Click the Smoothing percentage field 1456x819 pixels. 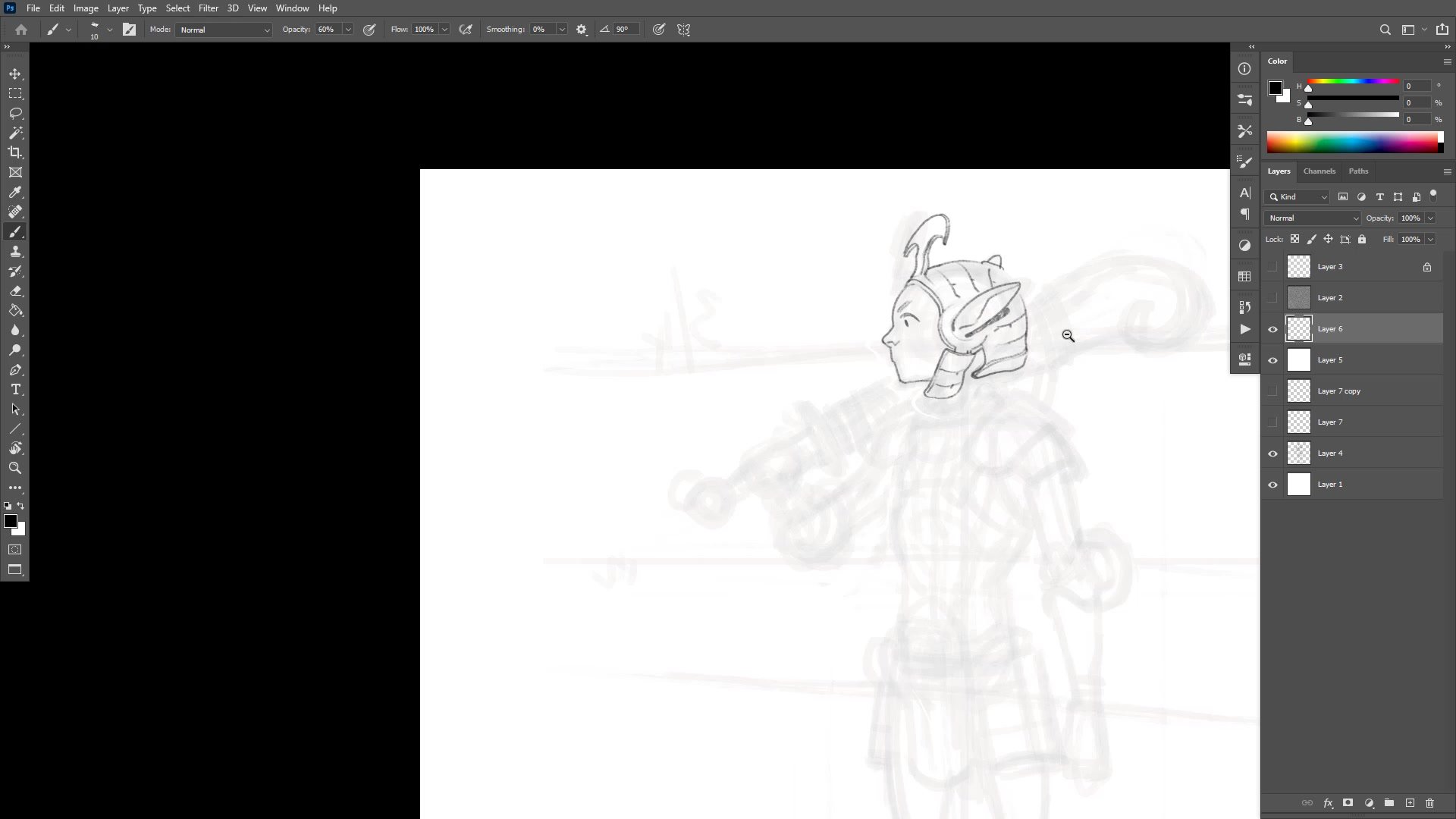click(x=542, y=30)
